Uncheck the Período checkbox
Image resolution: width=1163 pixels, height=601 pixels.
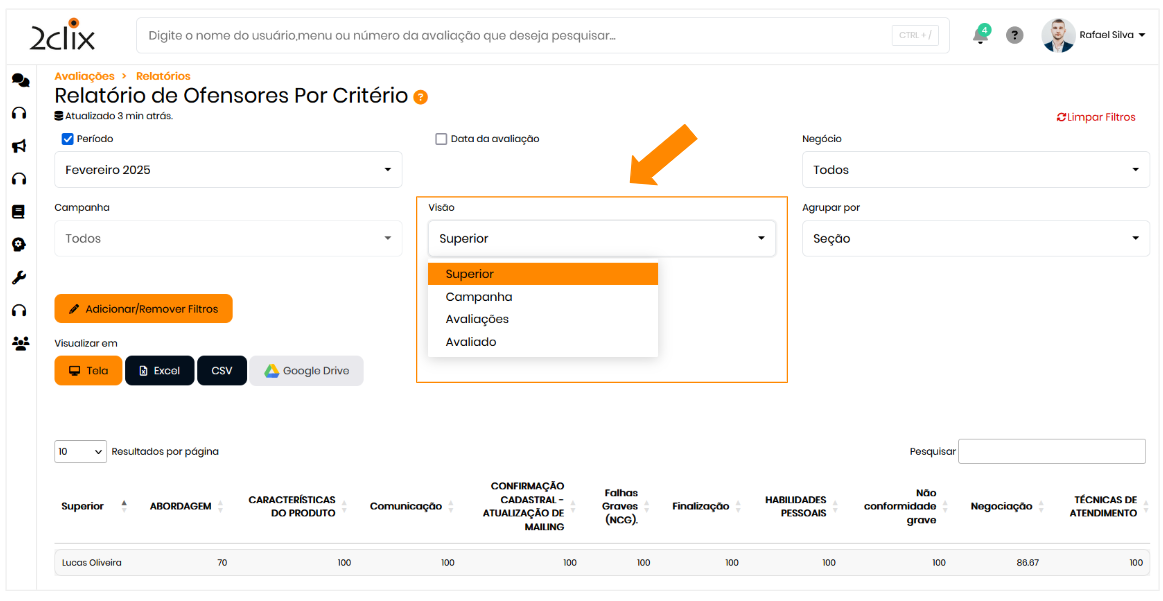click(x=68, y=139)
